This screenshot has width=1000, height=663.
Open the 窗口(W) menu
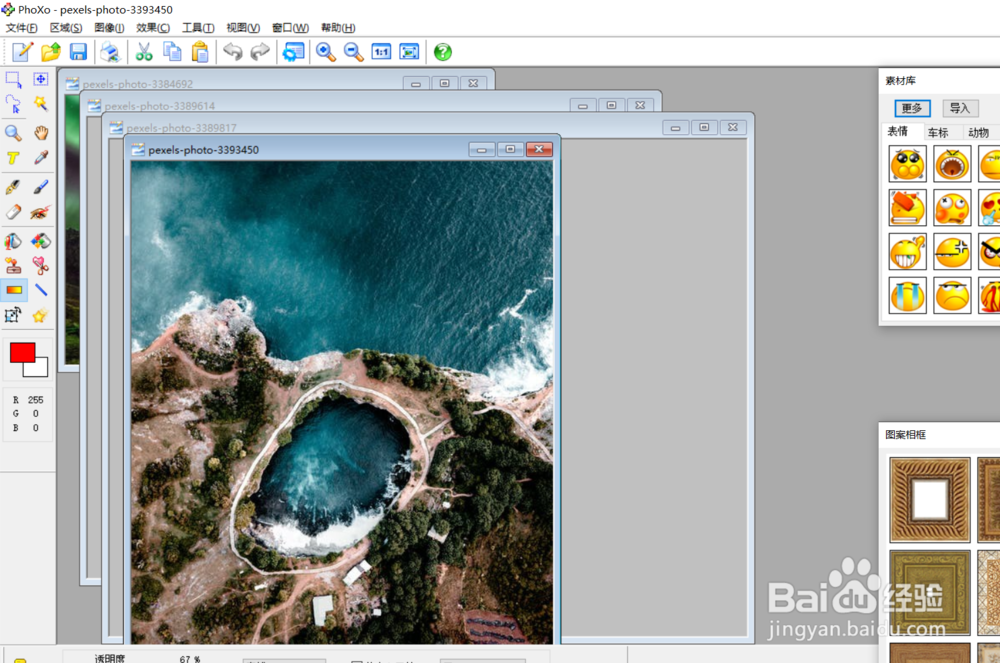pyautogui.click(x=290, y=27)
